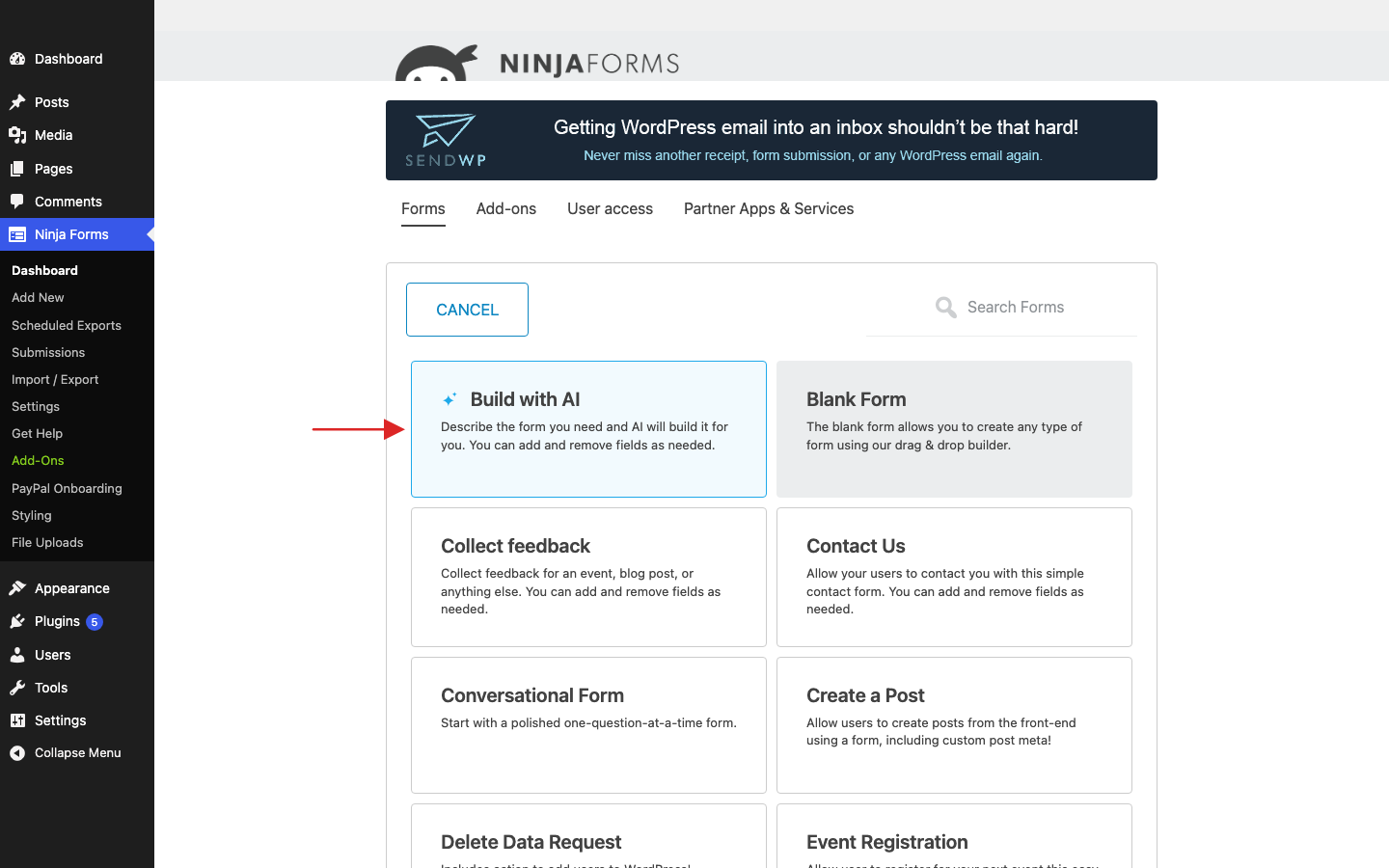Click the Plugins update count badge

coord(95,622)
